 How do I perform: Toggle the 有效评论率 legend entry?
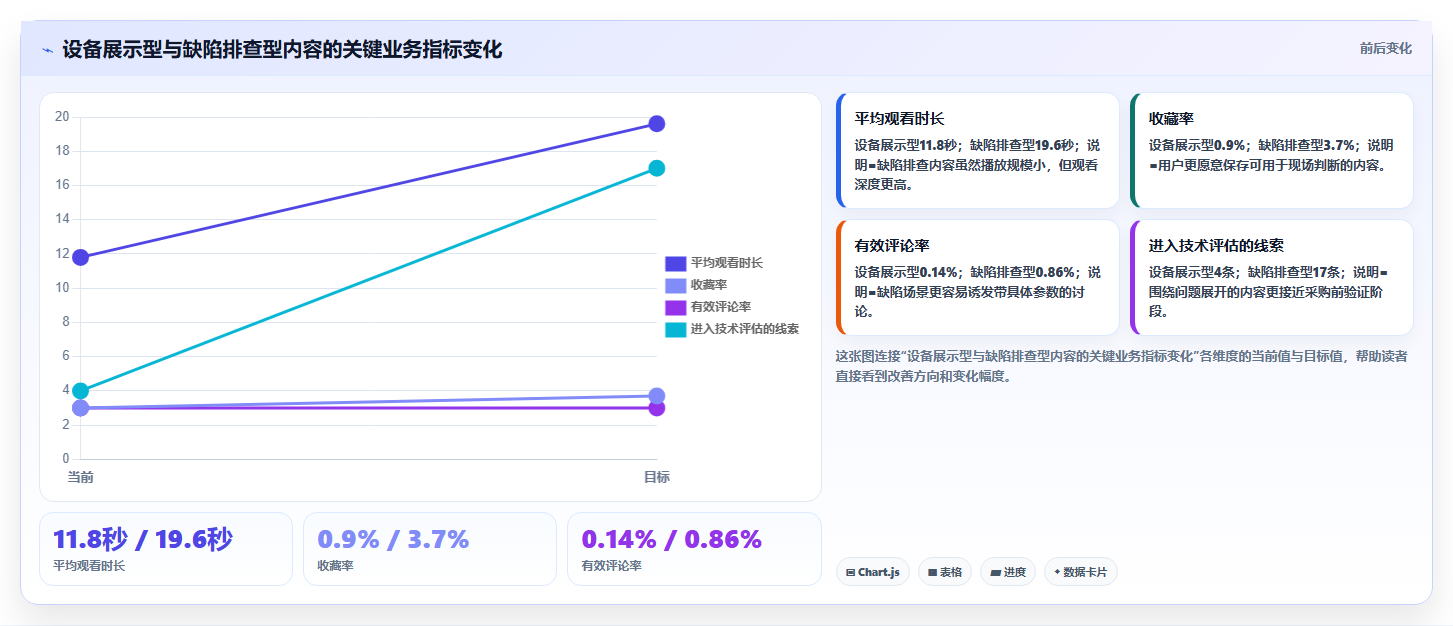(x=708, y=307)
